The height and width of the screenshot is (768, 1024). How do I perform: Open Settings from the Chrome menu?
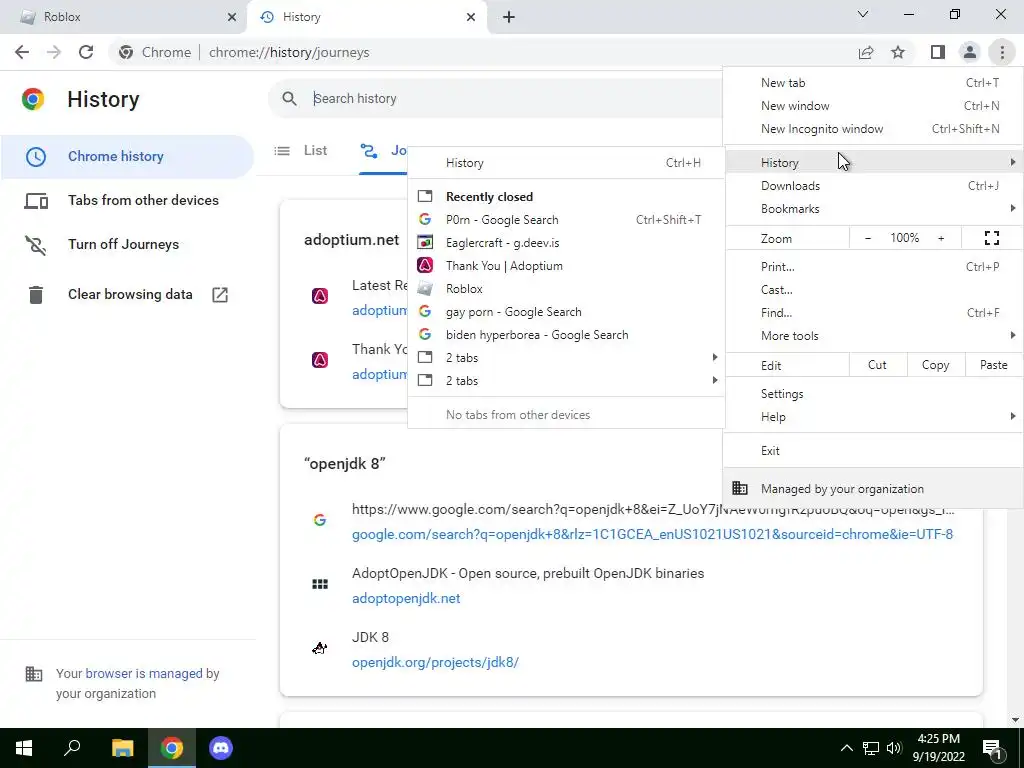click(873, 394)
